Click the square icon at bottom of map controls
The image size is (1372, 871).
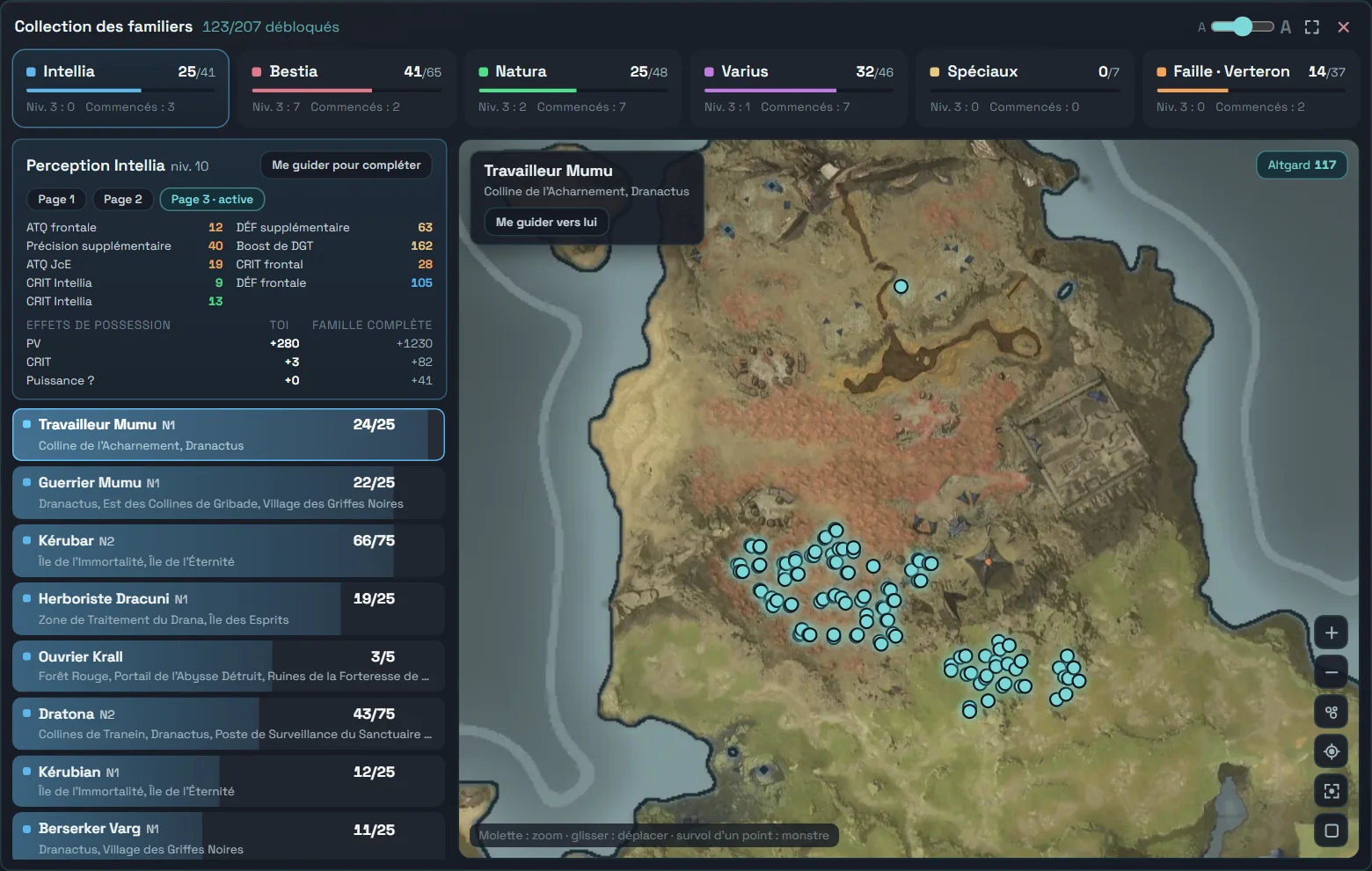(x=1331, y=831)
